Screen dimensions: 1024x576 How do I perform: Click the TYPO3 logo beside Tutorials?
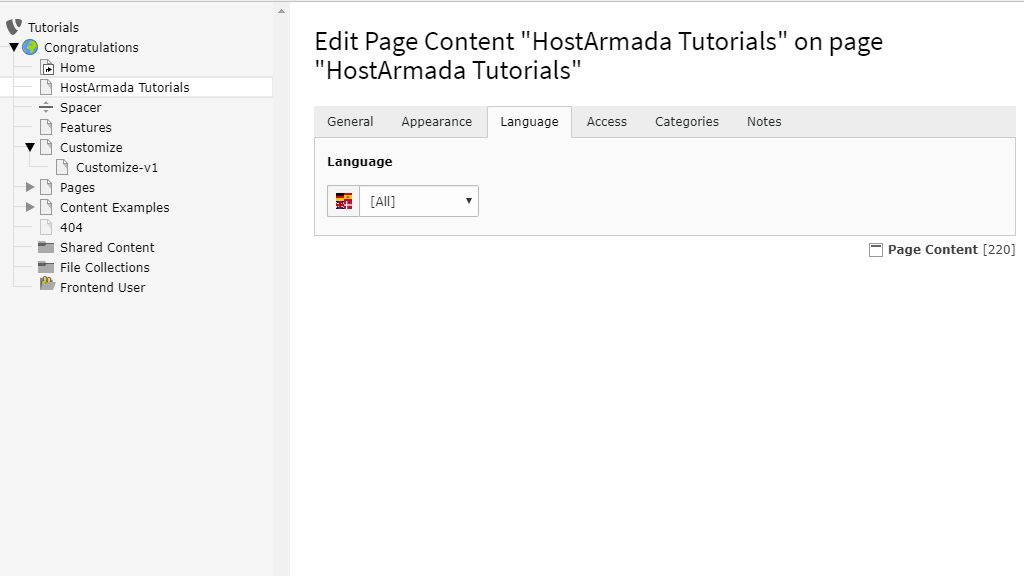coord(14,27)
